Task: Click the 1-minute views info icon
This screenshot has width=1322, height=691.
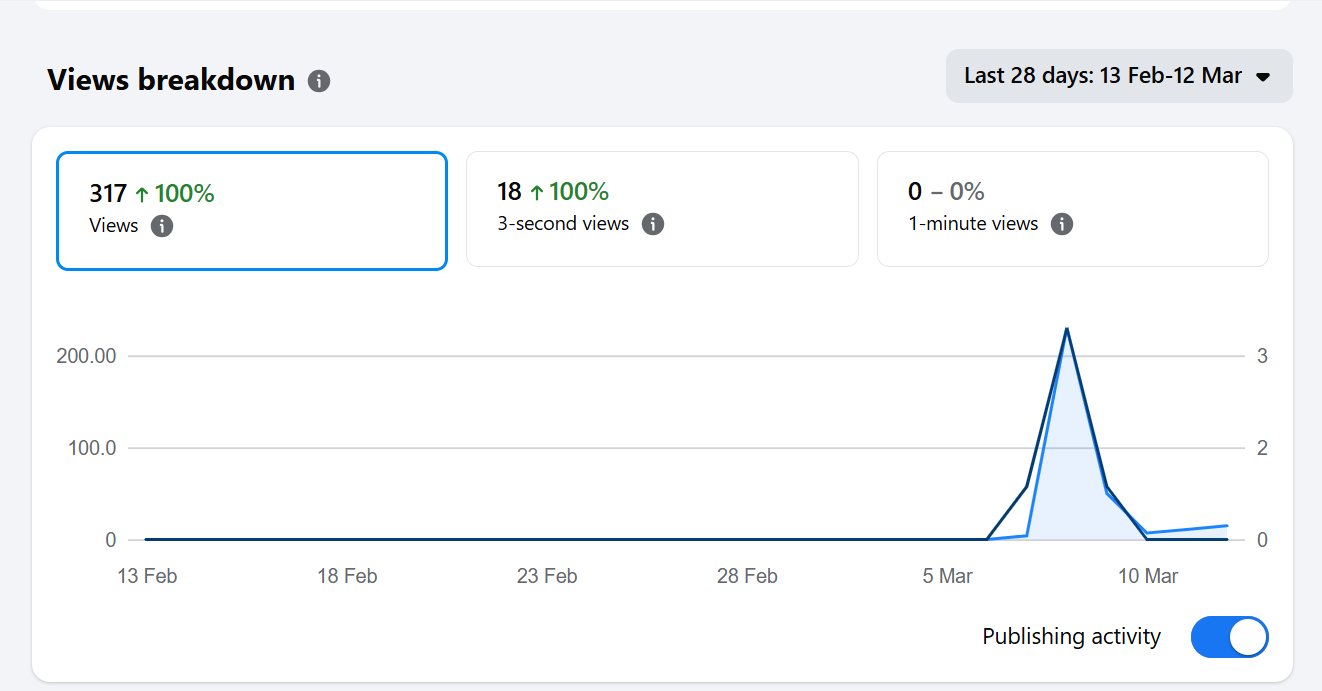Action: pyautogui.click(x=1062, y=224)
